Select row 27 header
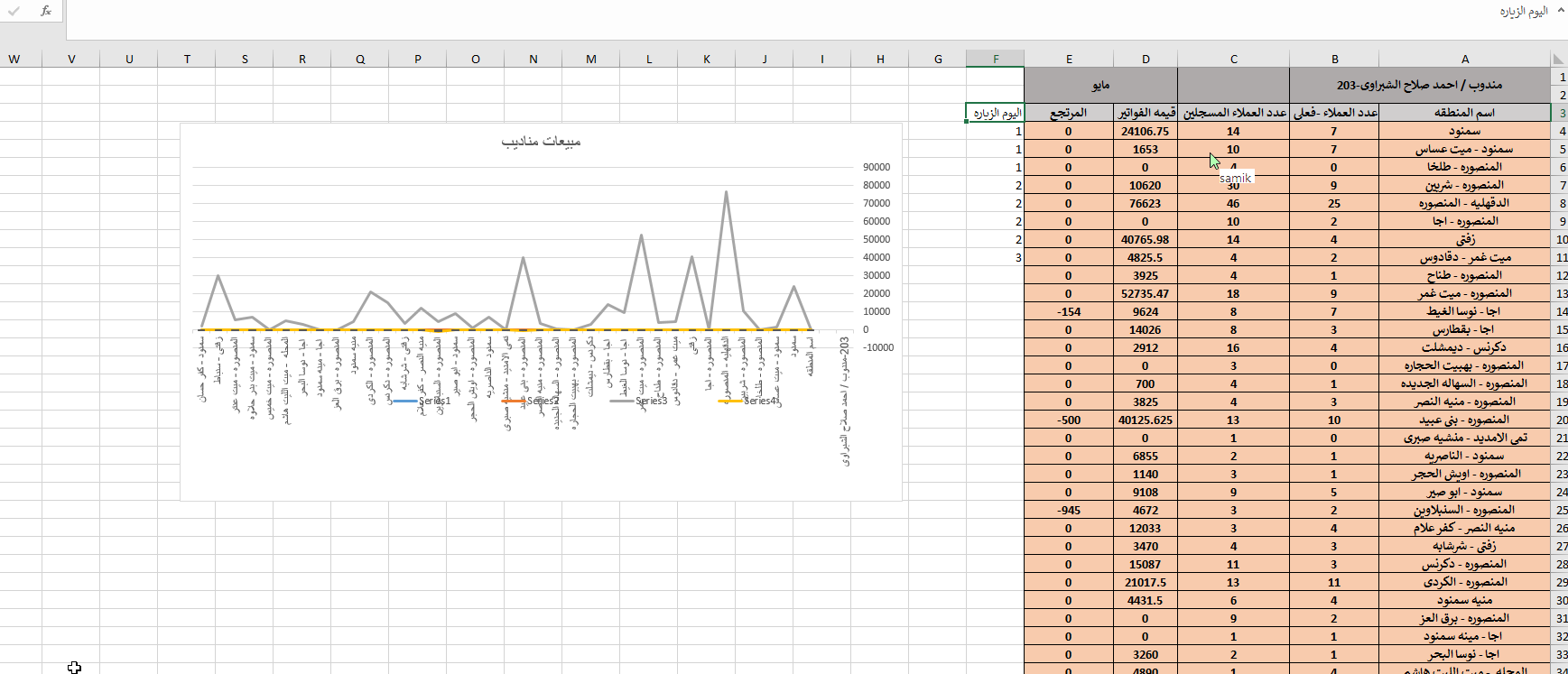Screen dimensions: 1568x674 (1561, 546)
